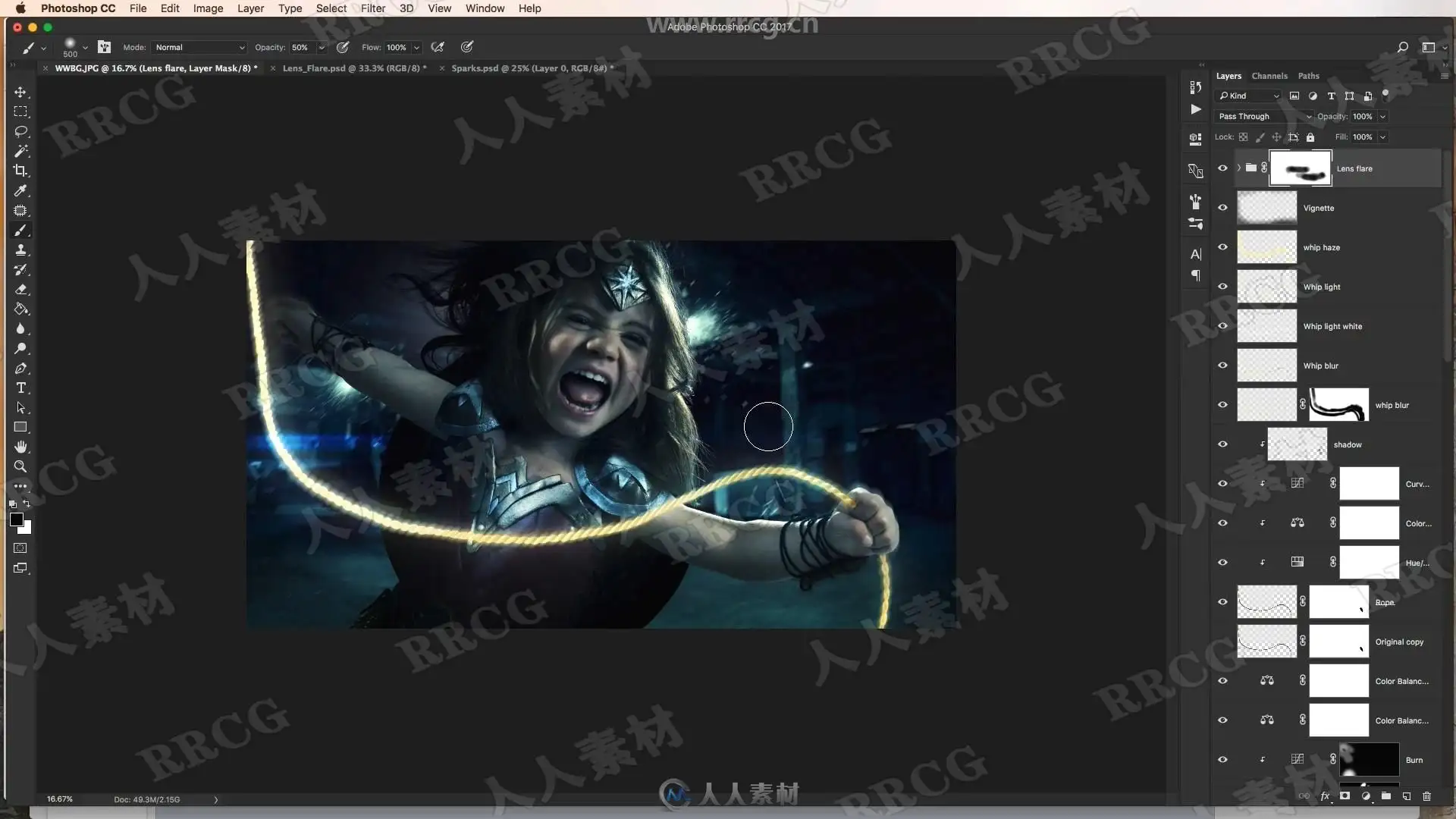
Task: Select the Hand tool
Action: (x=20, y=447)
